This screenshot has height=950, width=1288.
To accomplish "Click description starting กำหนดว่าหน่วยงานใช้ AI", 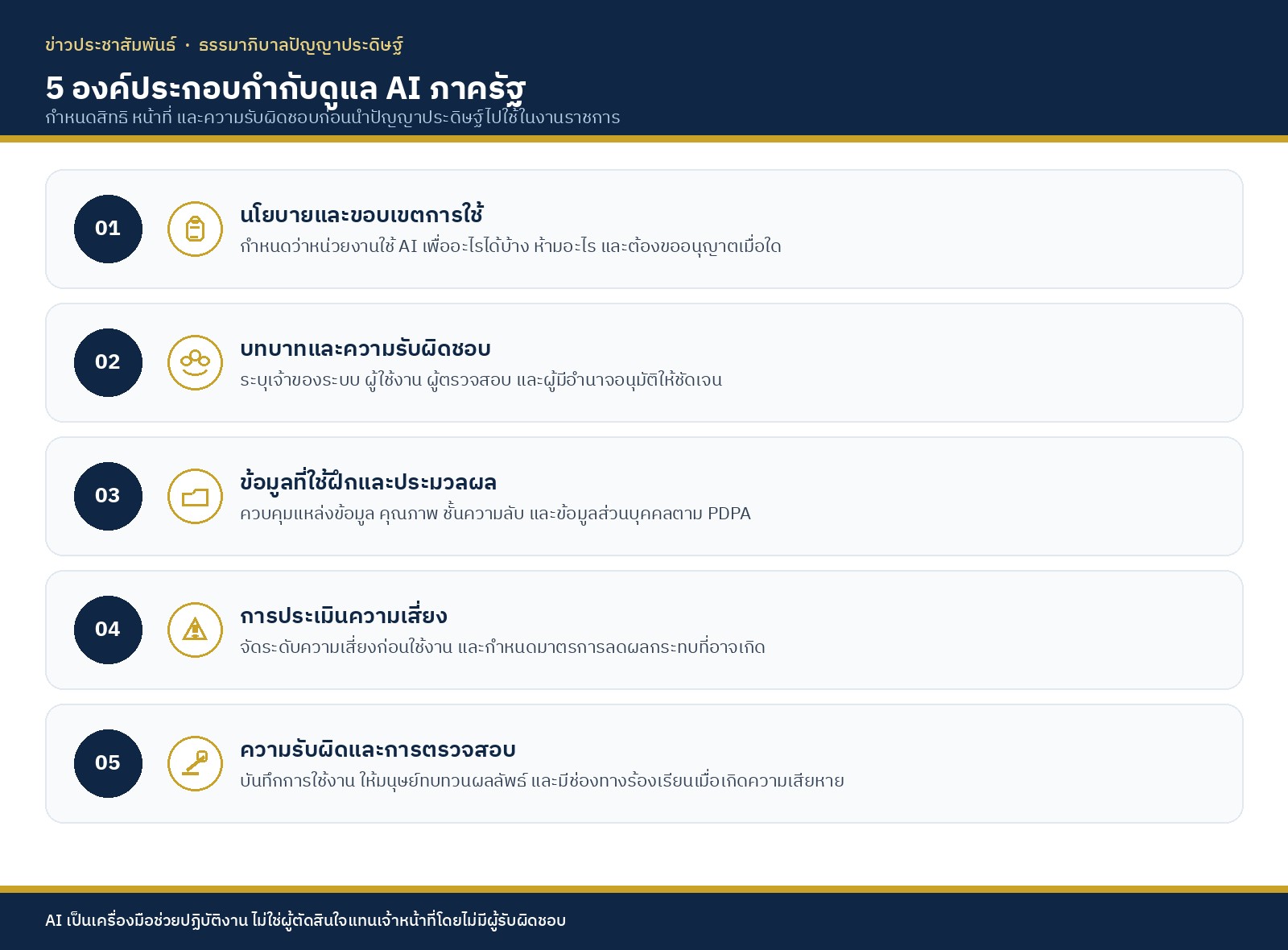I will coord(510,246).
